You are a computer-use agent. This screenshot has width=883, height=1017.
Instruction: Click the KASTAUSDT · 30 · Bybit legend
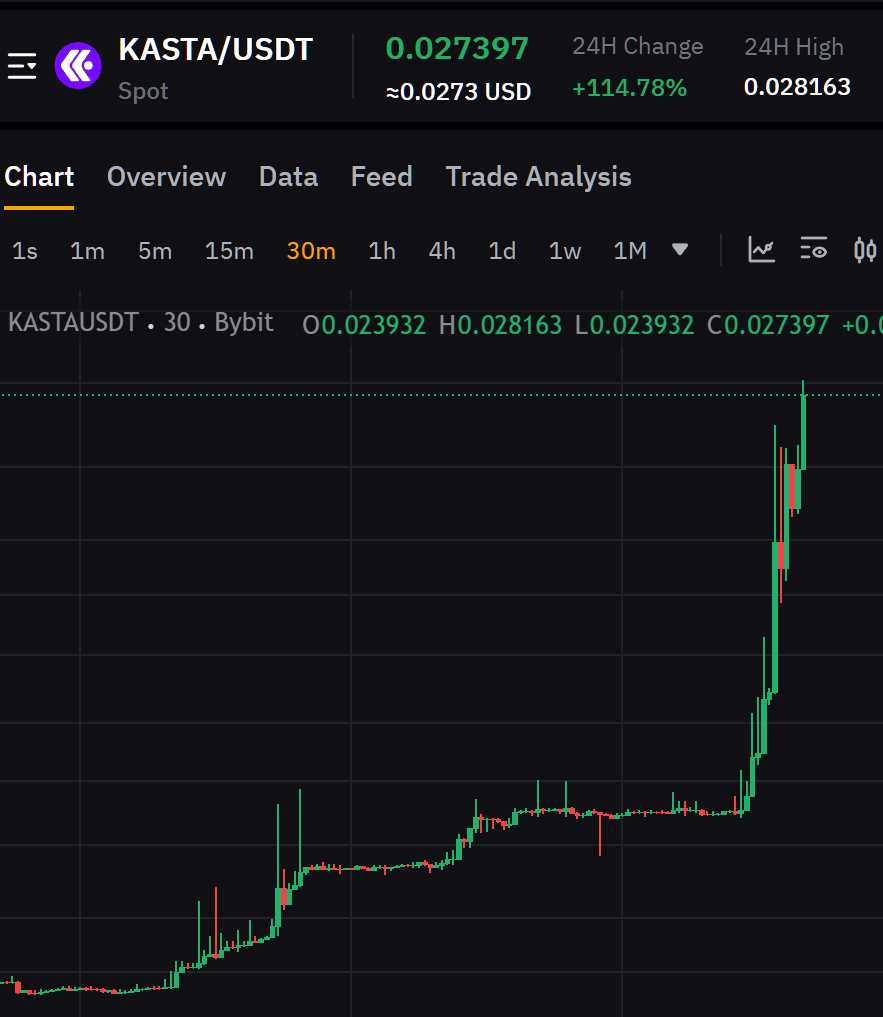(x=141, y=322)
